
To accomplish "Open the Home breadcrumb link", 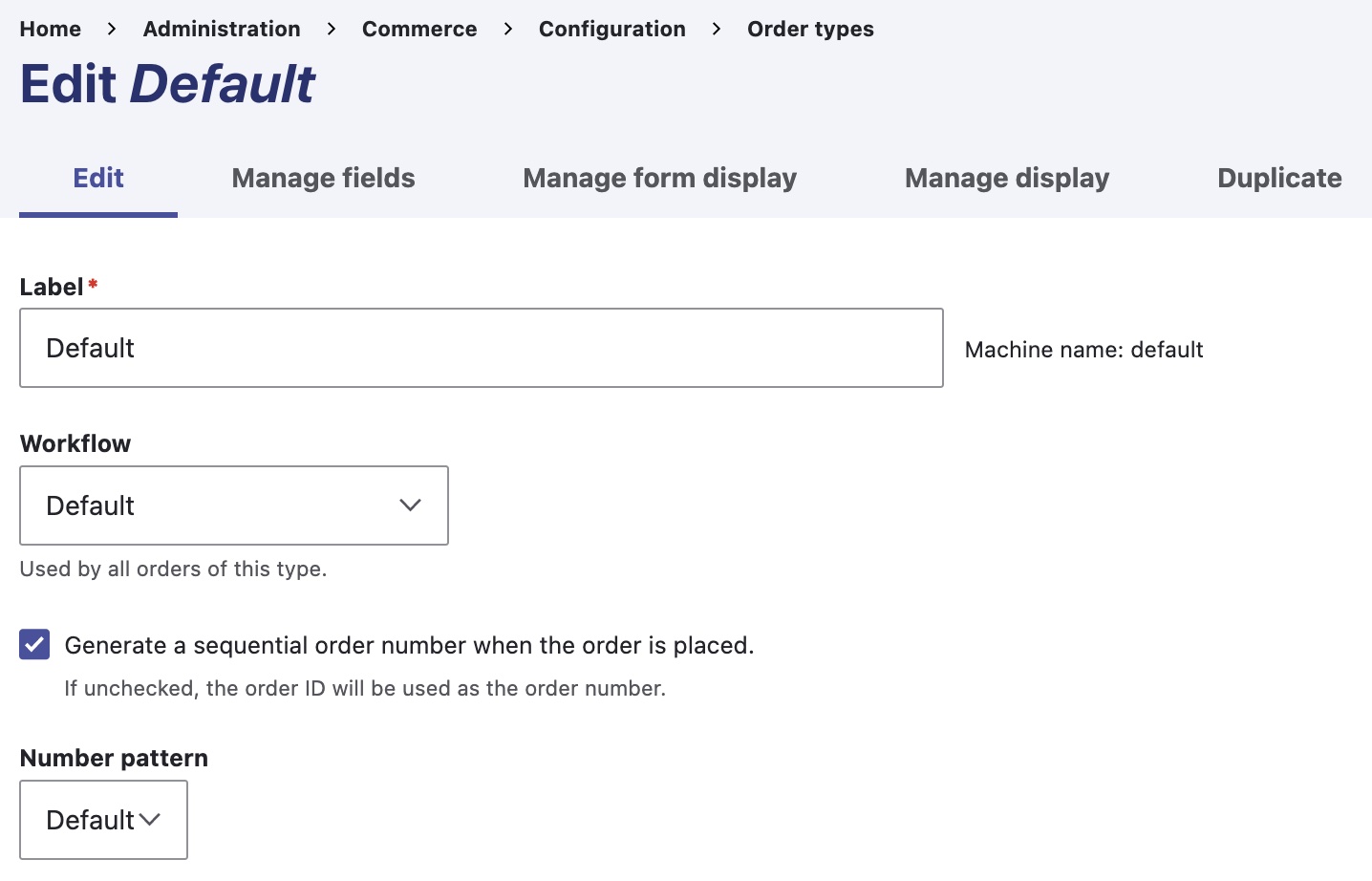I will tap(50, 29).
